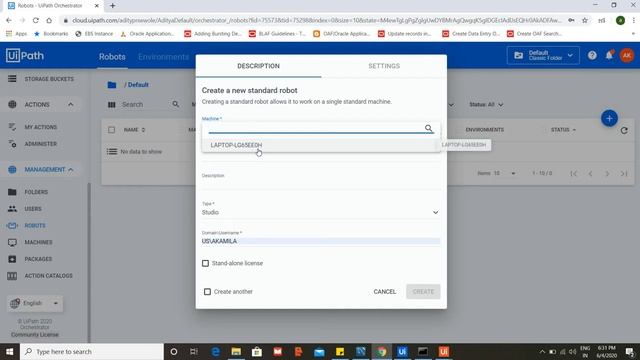The image size is (640, 360).
Task: Open the Items 10 page size dropdown
Action: [496, 173]
